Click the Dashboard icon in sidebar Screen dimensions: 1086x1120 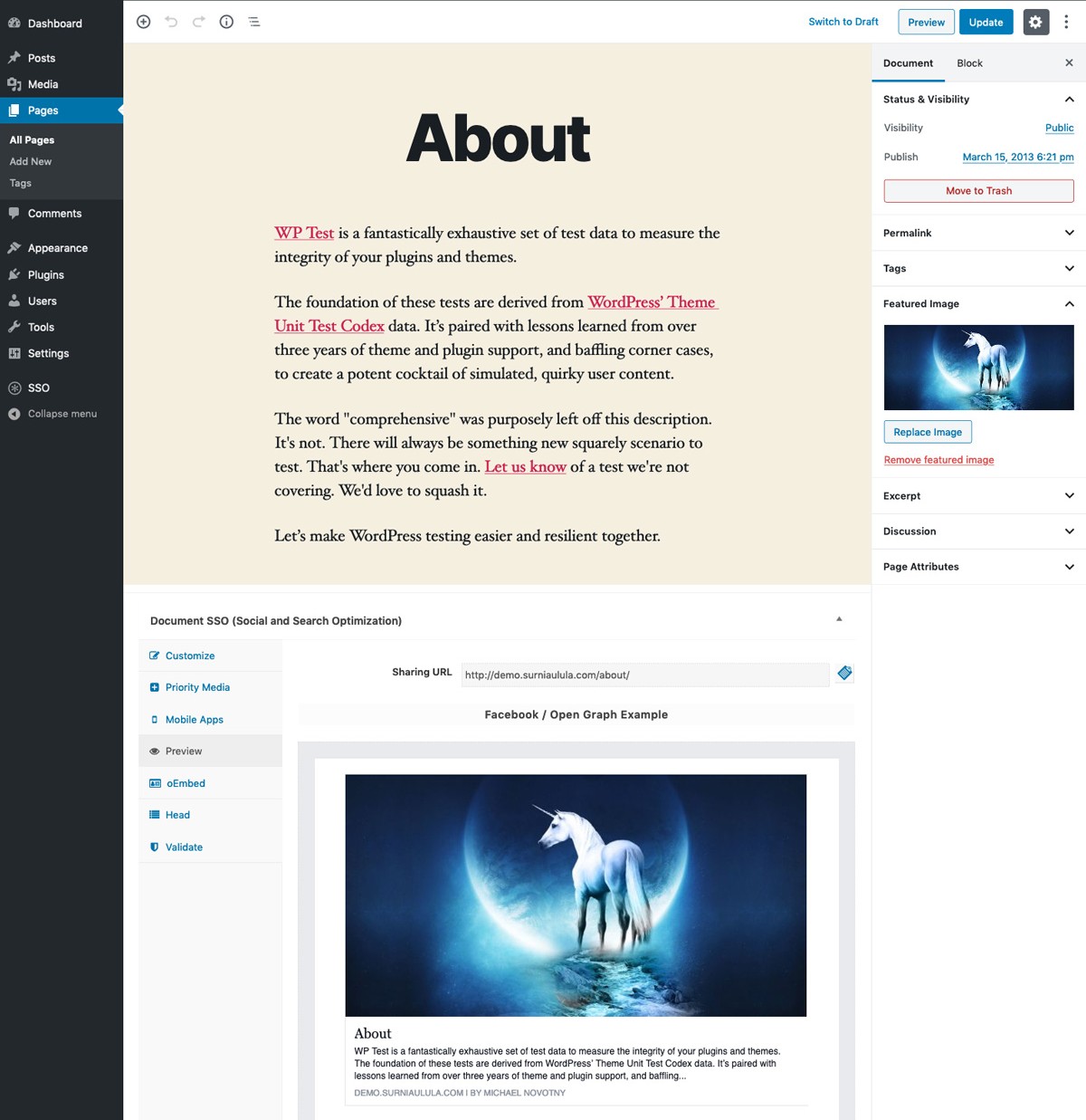14,23
